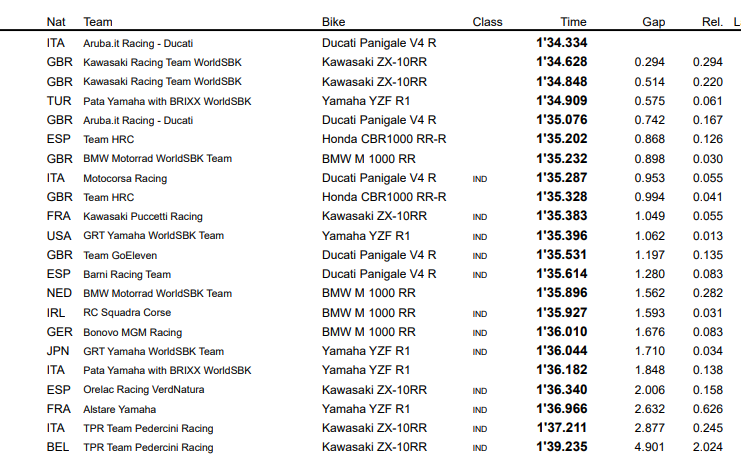Click the IND label in RC Squadra Corse row
This screenshot has width=741, height=469.
(x=480, y=314)
